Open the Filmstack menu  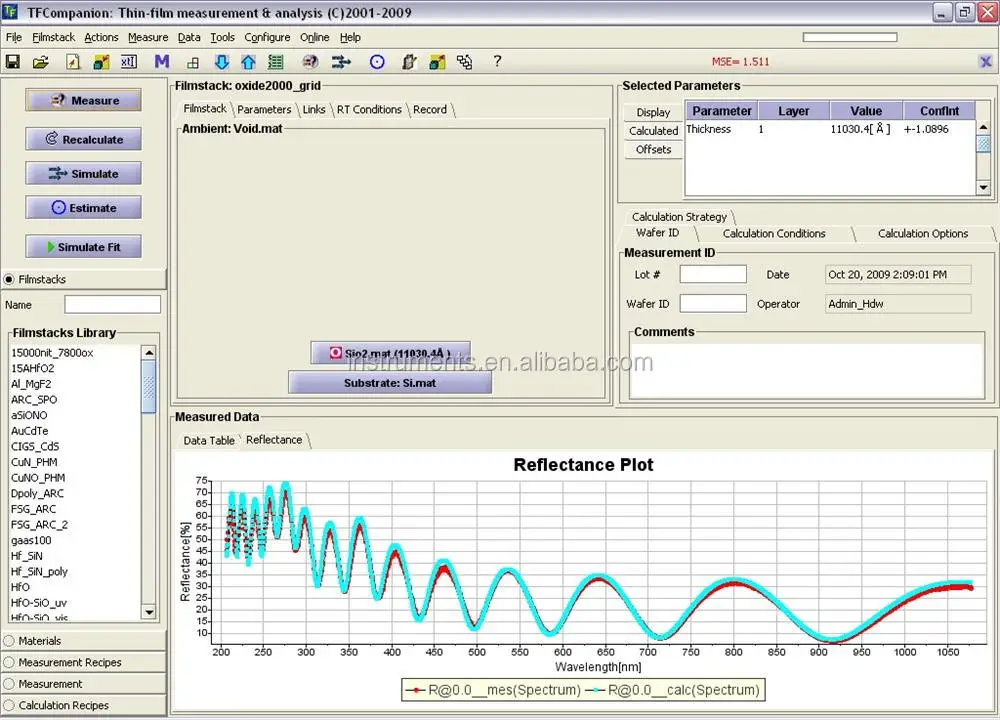[x=53, y=37]
